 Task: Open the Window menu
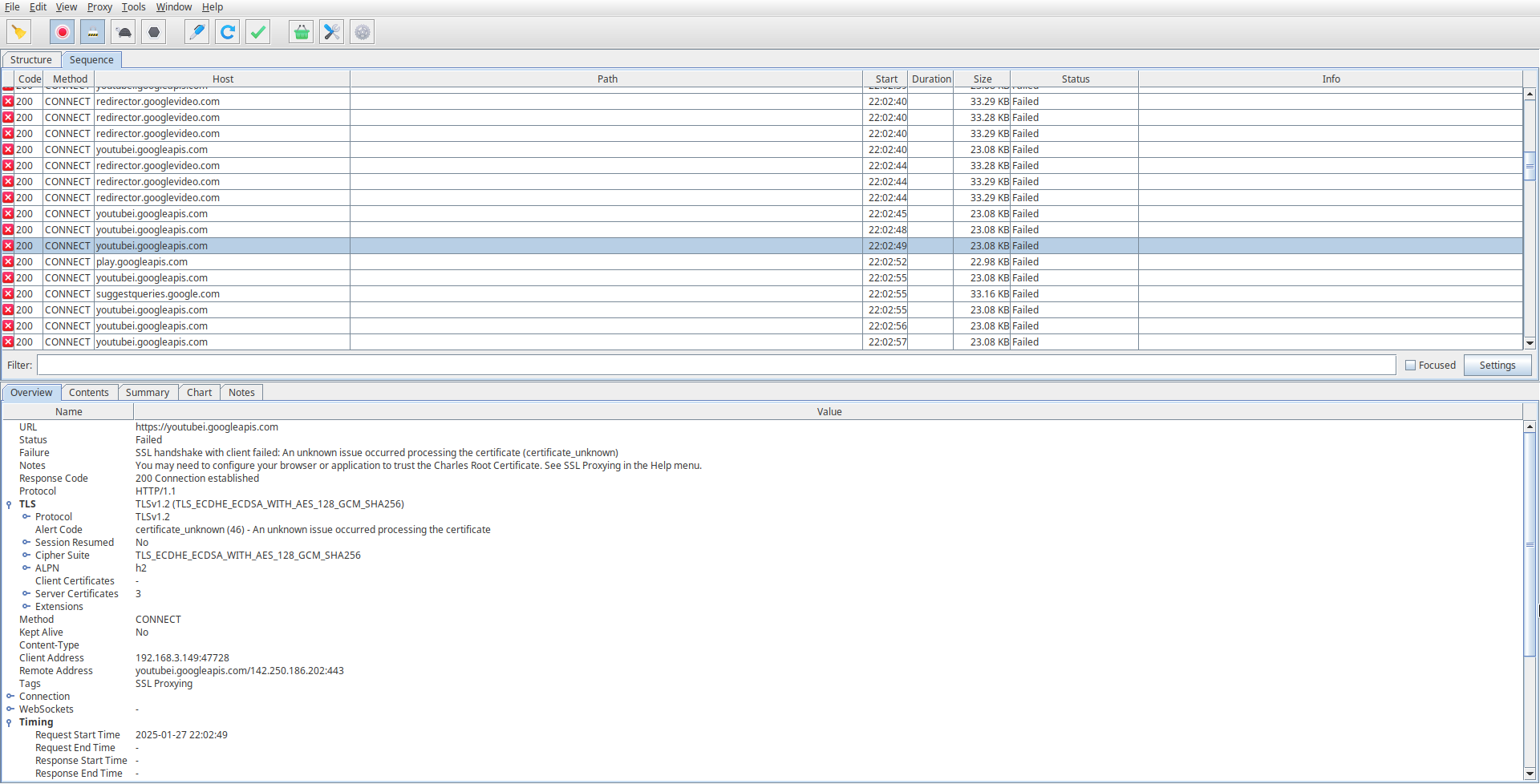[x=174, y=7]
